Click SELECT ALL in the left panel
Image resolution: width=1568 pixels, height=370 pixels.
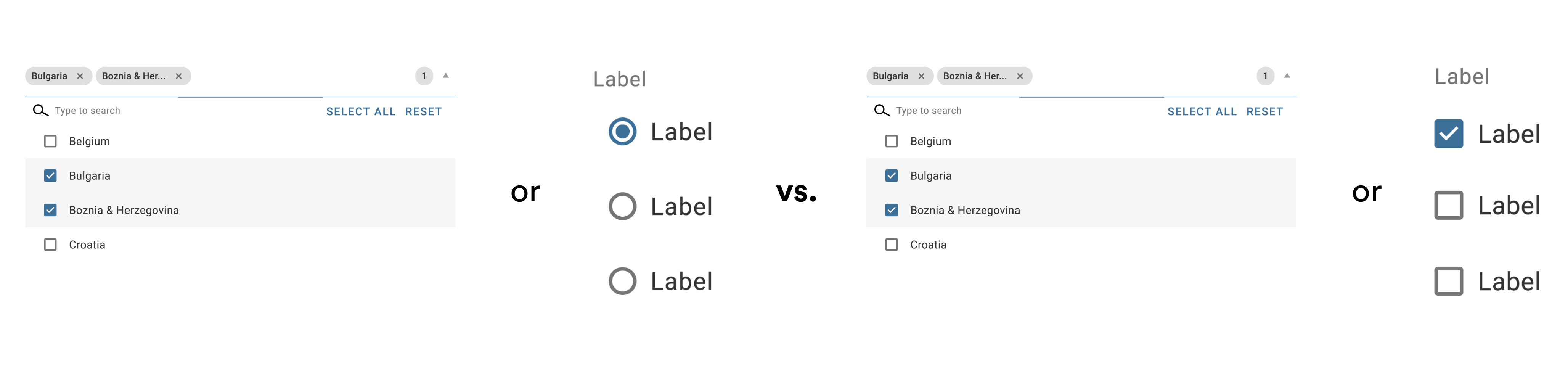pyautogui.click(x=361, y=111)
